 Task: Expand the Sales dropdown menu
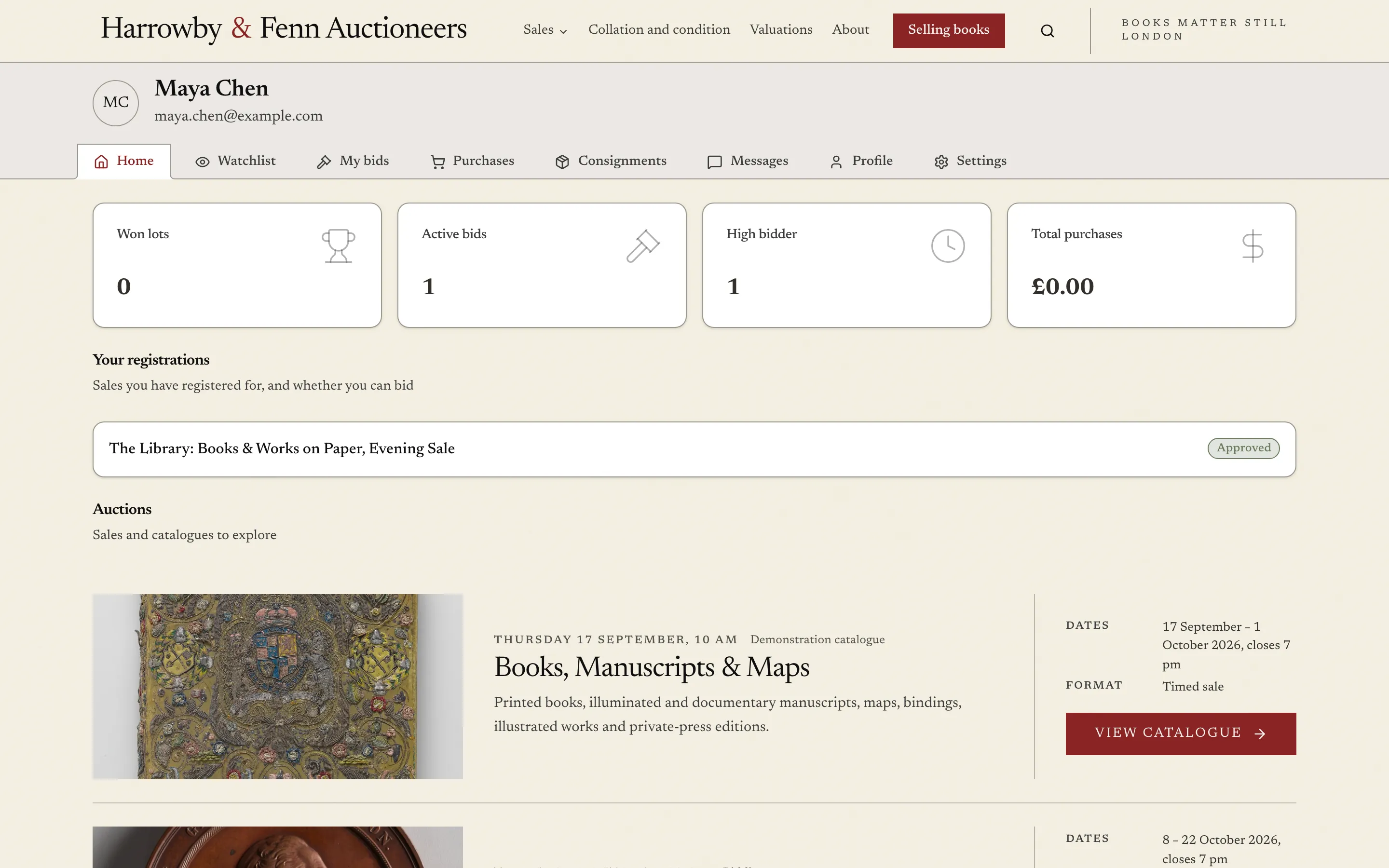click(x=545, y=30)
